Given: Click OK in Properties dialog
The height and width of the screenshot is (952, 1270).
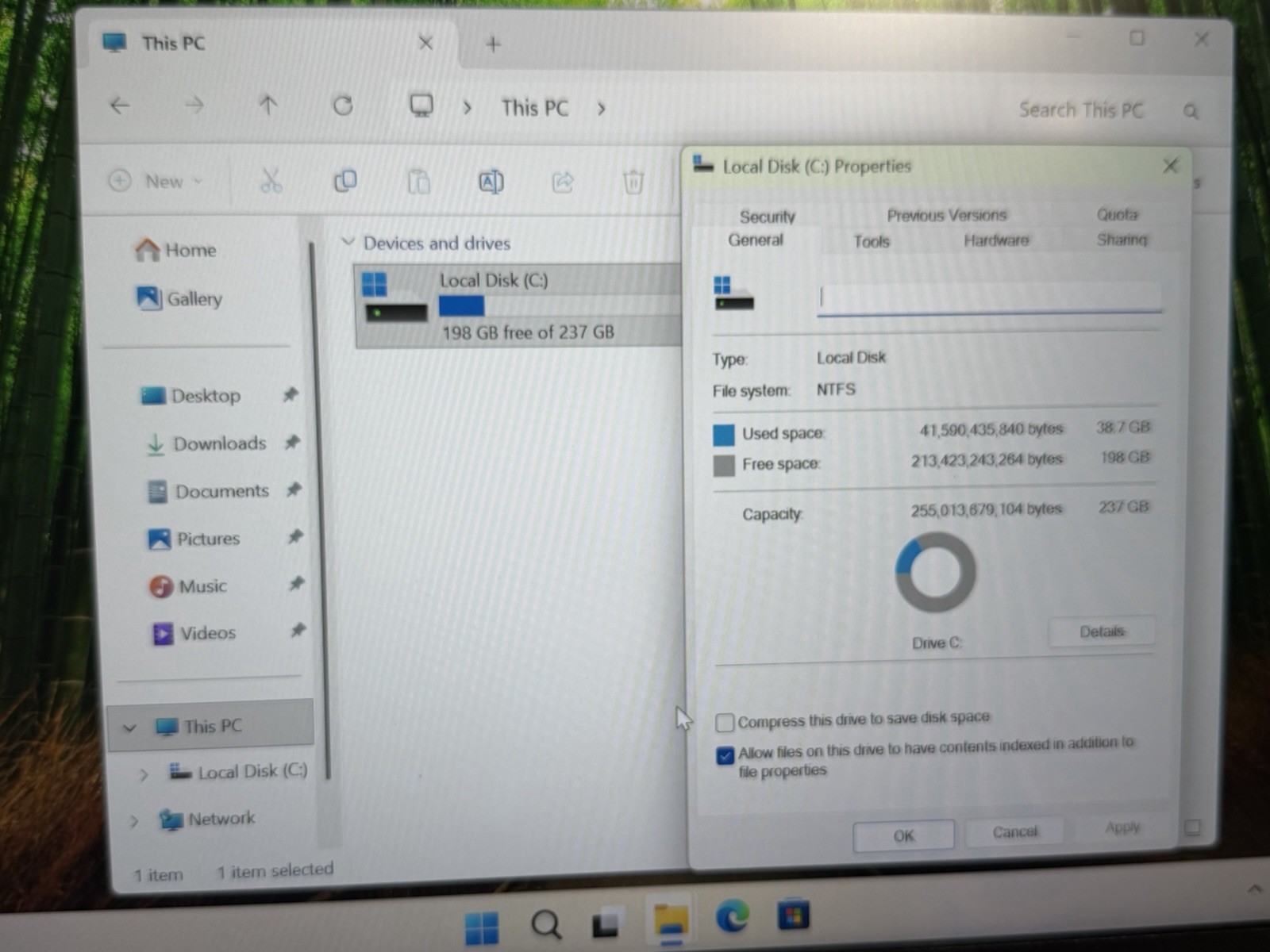Looking at the screenshot, I should coord(903,835).
